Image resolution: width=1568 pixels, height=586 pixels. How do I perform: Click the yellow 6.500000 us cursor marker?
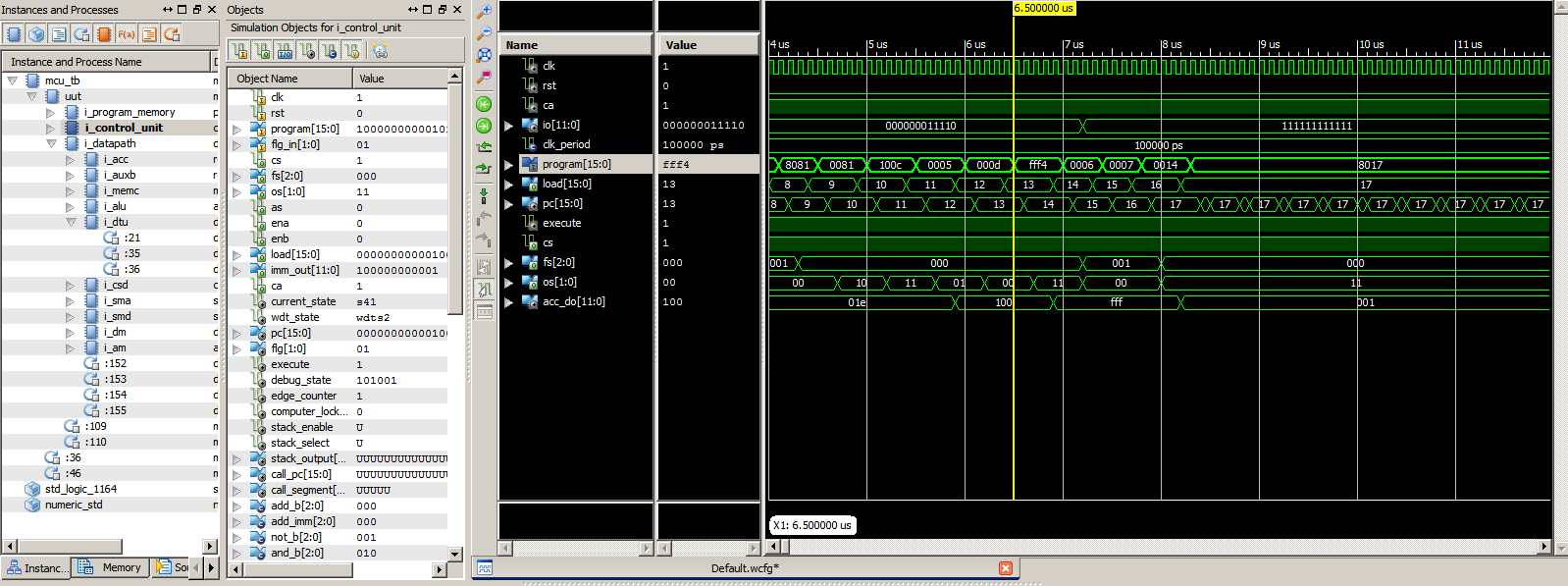(x=1044, y=8)
